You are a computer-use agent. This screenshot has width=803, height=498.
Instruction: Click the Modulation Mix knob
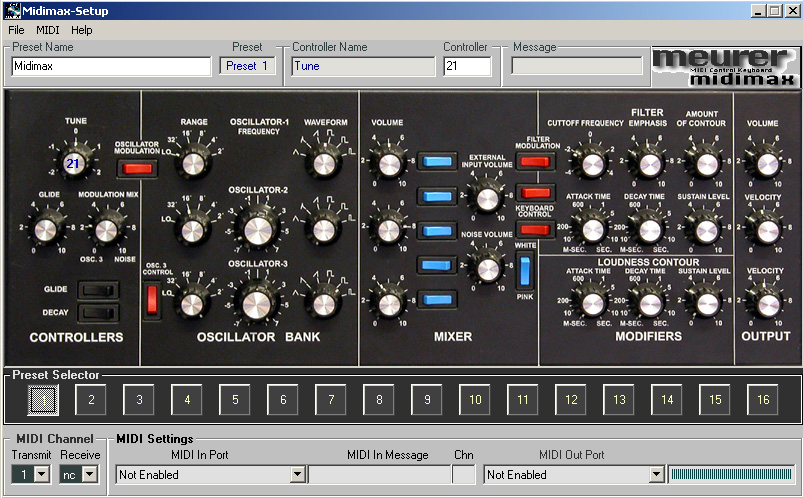tap(106, 231)
